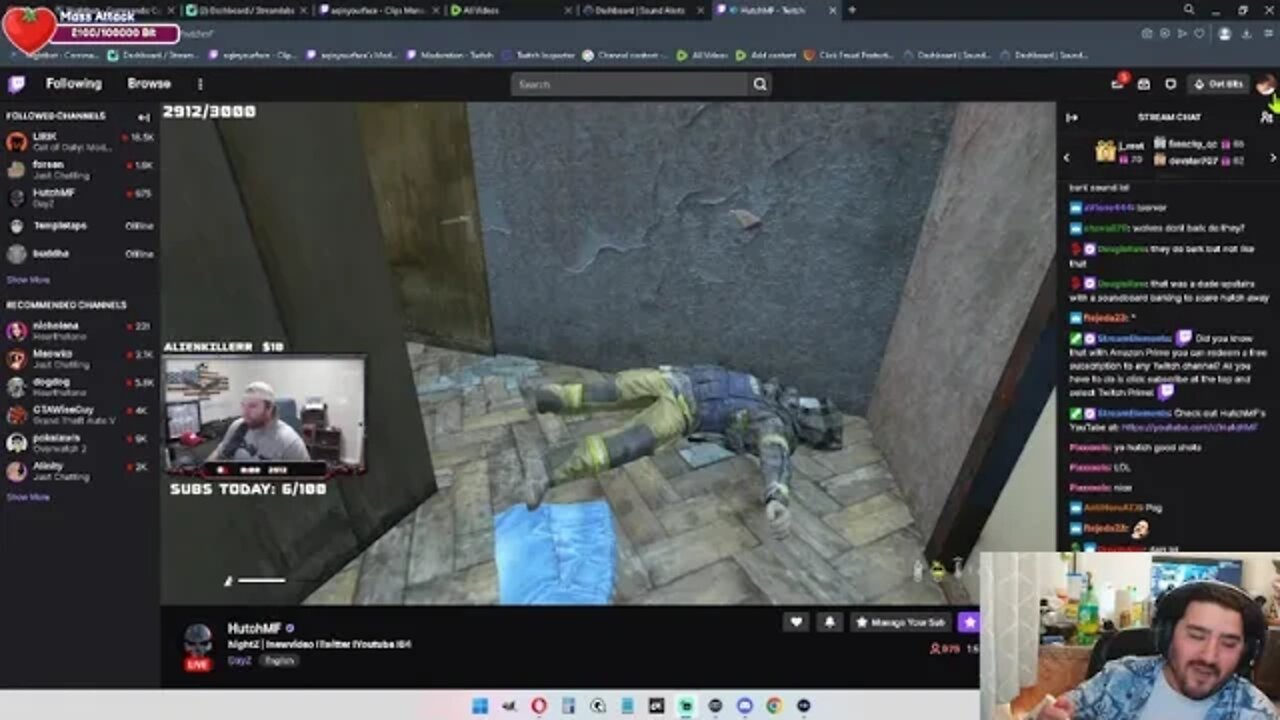Open the Following page

point(73,84)
